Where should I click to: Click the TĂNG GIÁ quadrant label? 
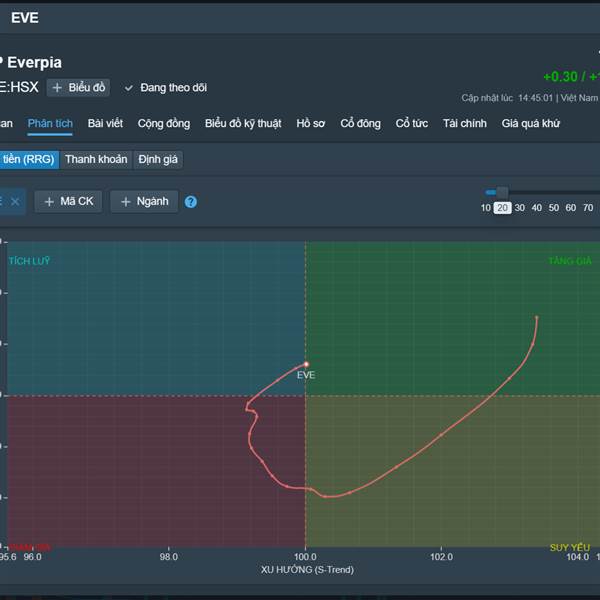coord(570,261)
